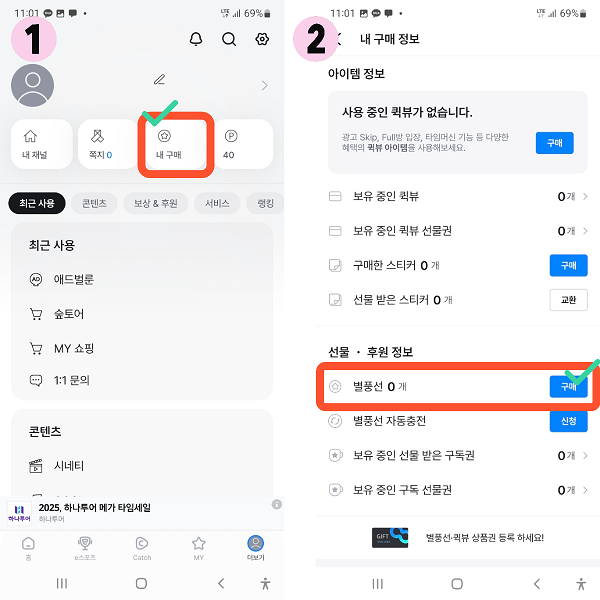Tap the search magnifier icon

[229, 39]
